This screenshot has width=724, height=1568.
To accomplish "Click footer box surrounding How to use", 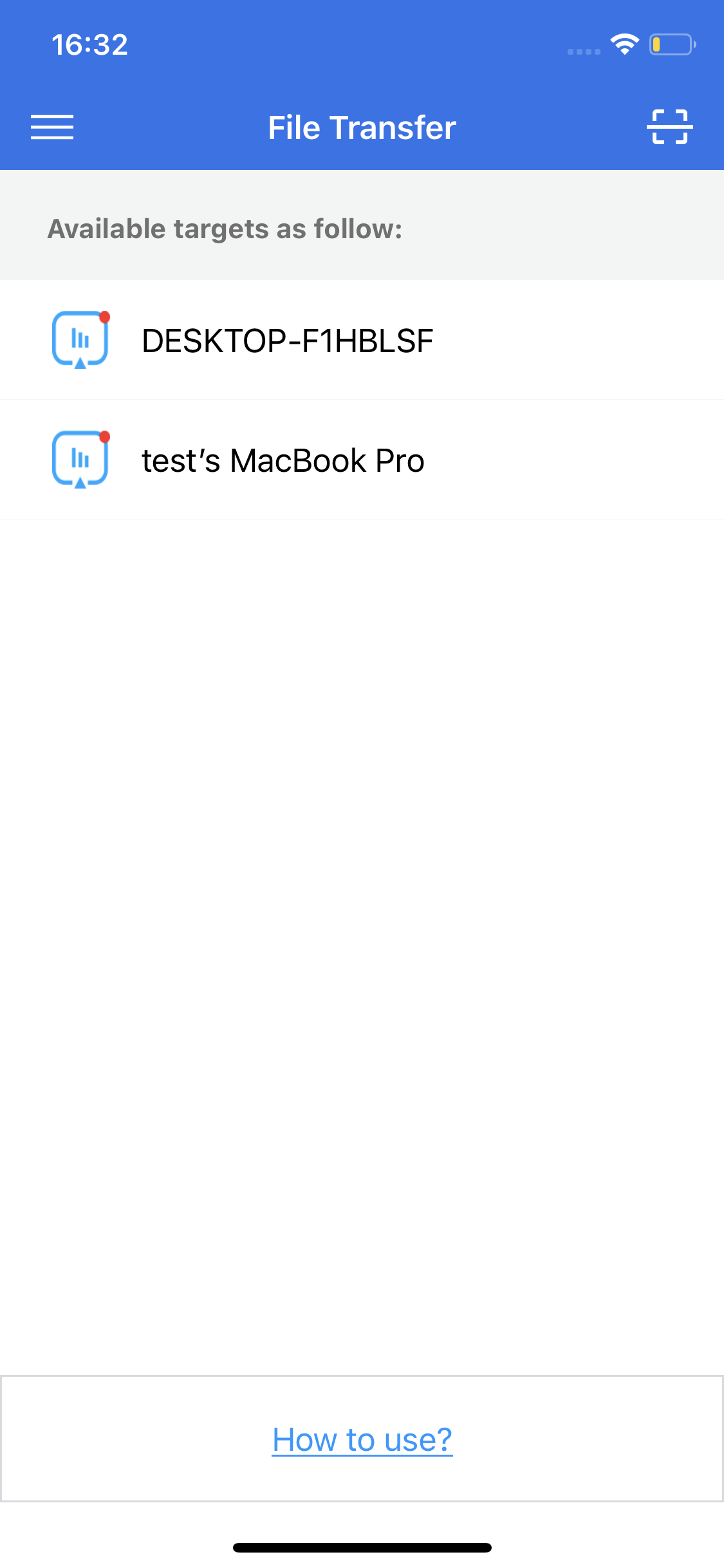I will coord(362,1439).
